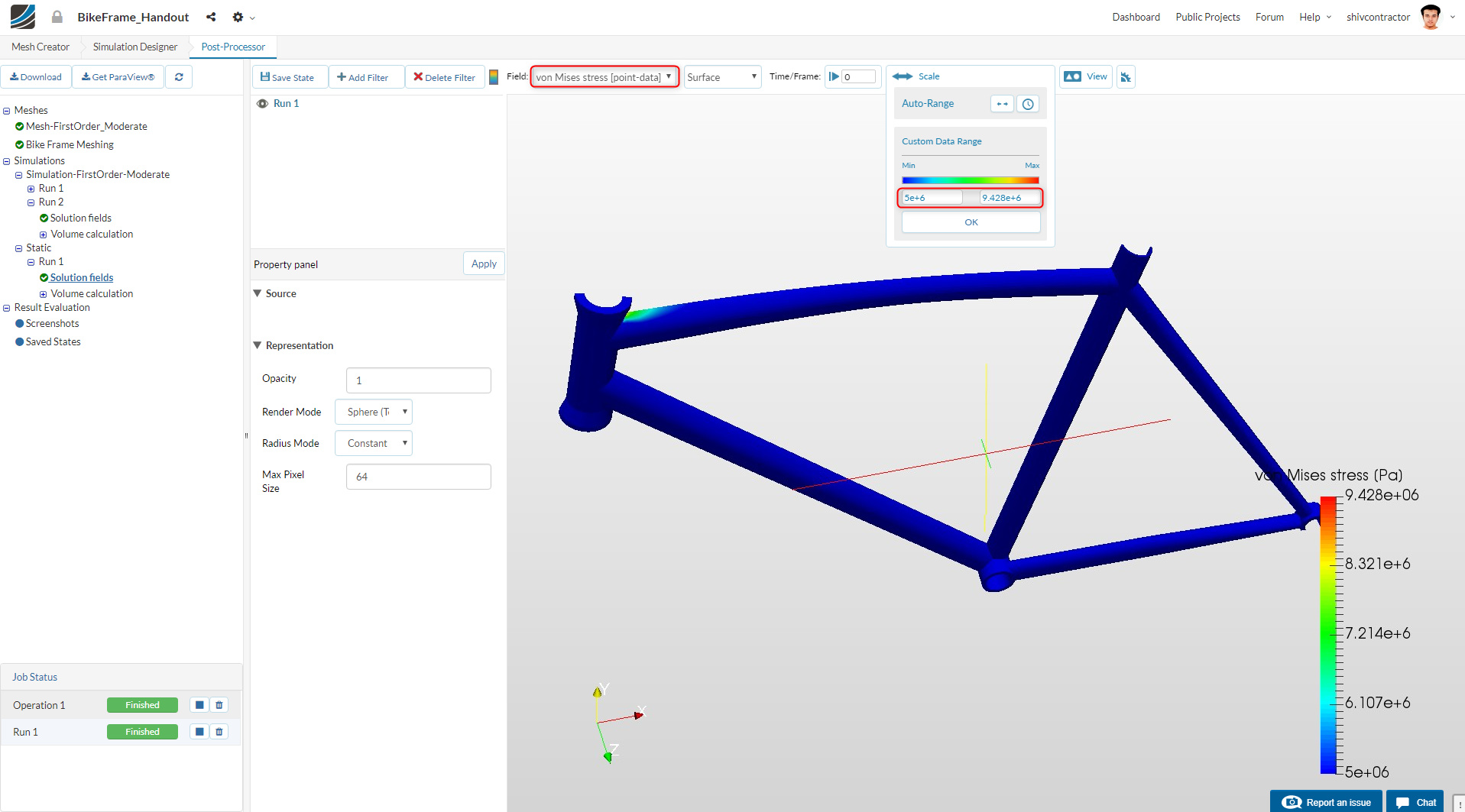Click the custom data range color gradient

click(971, 180)
